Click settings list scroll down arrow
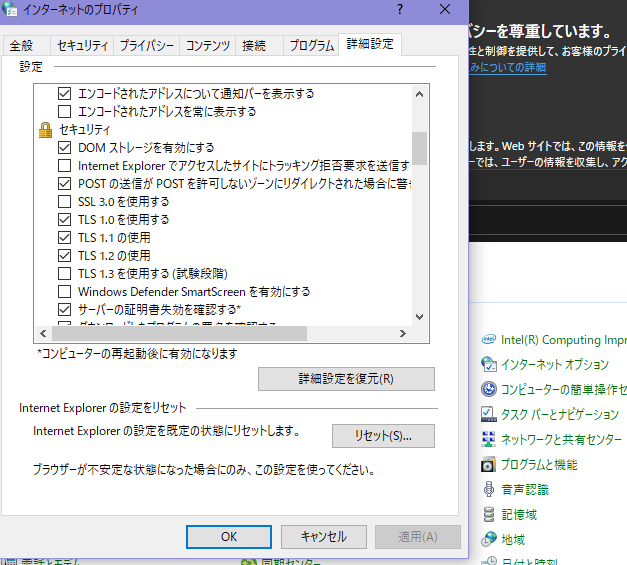 pyautogui.click(x=419, y=317)
